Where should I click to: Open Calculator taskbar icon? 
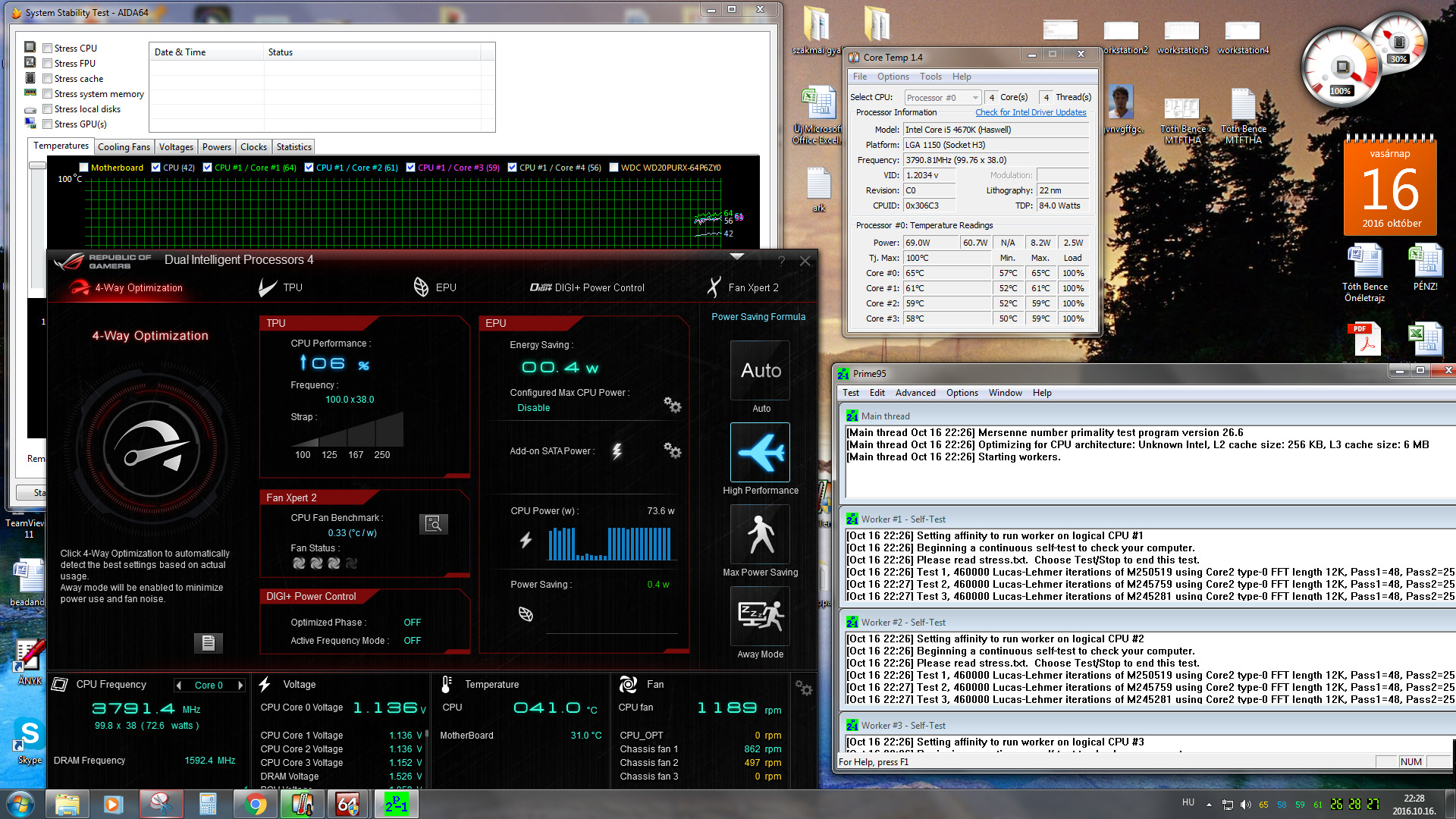pyautogui.click(x=208, y=804)
